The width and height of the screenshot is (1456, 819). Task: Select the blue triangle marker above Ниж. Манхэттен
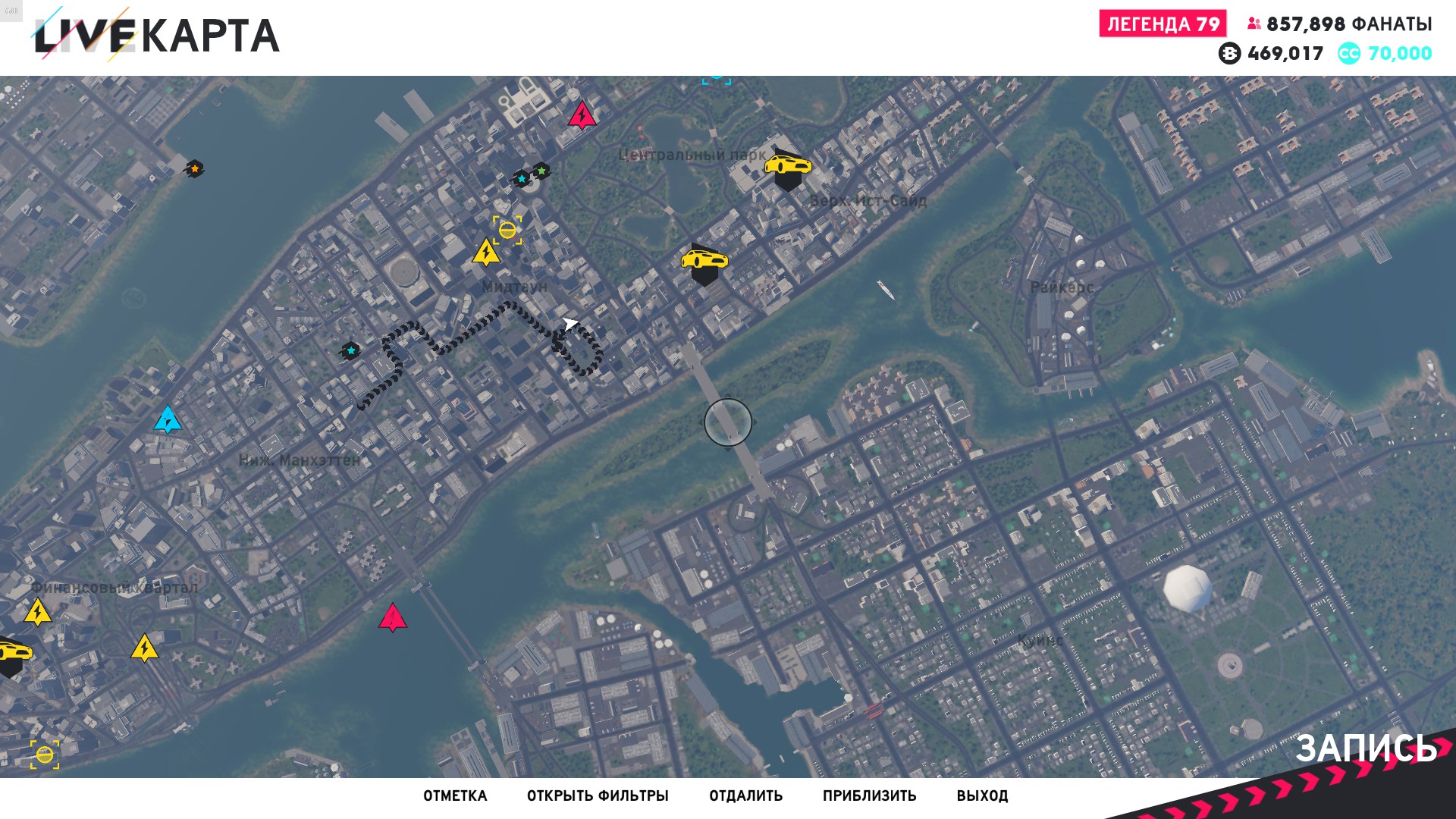[168, 419]
